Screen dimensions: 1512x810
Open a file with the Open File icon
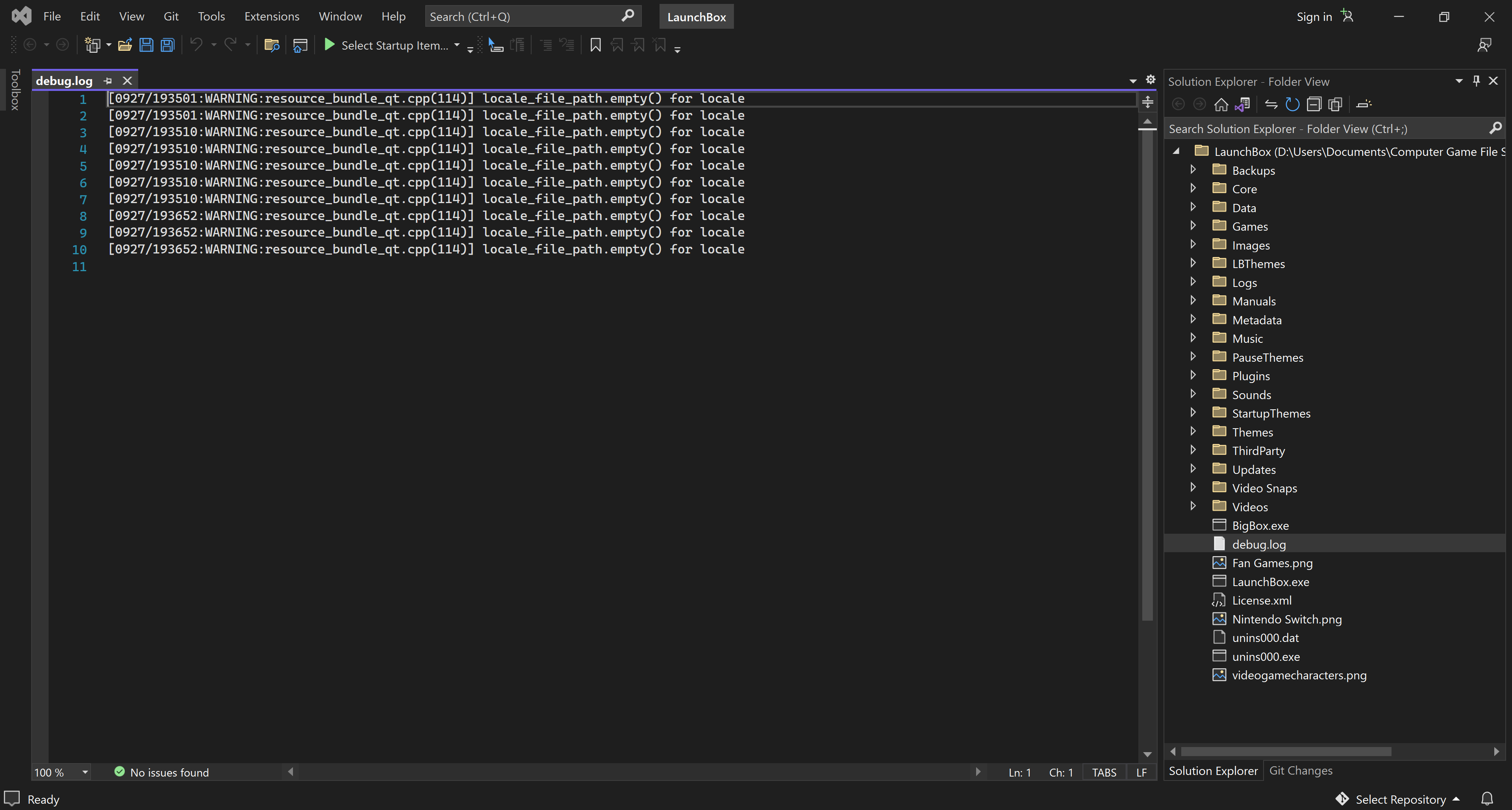click(x=125, y=45)
